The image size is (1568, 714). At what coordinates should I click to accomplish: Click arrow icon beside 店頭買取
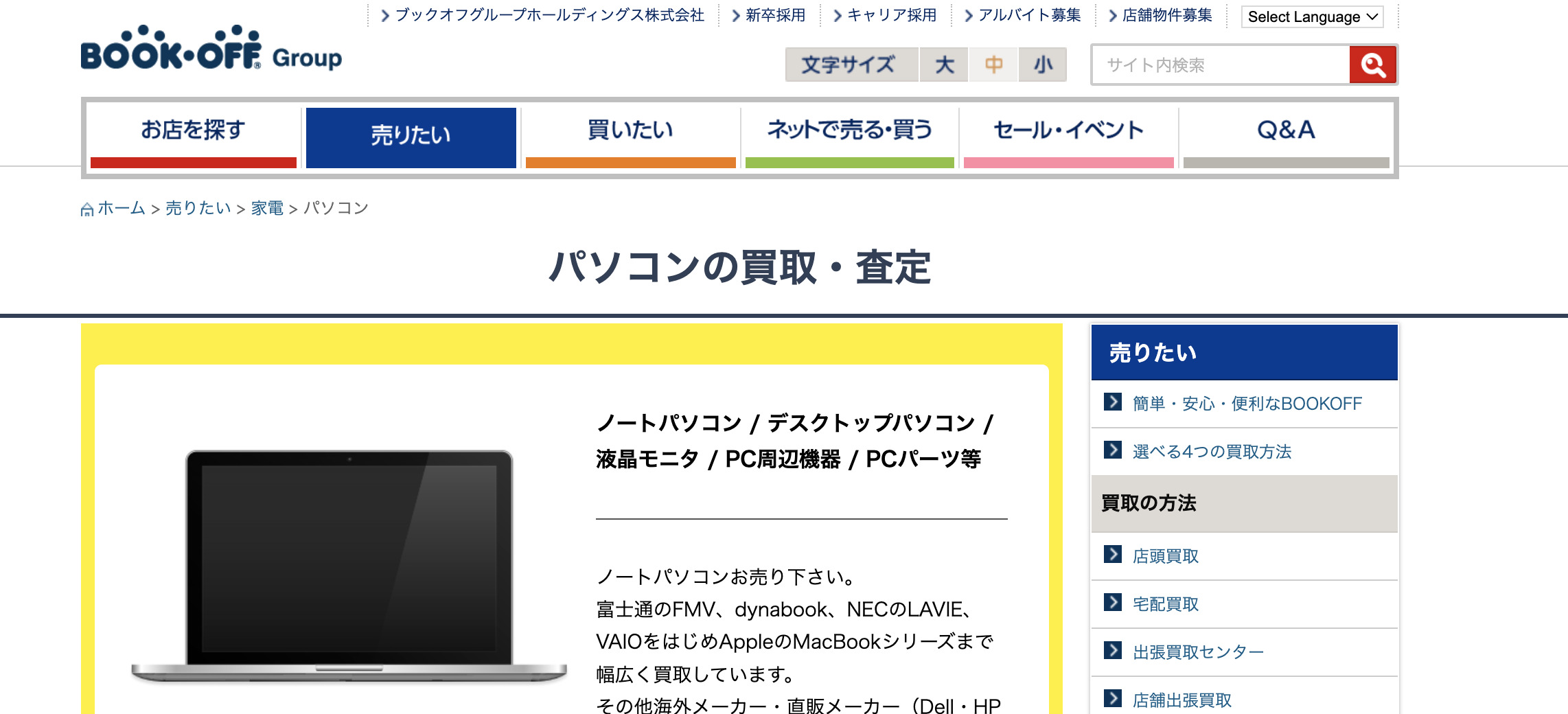coord(1112,554)
